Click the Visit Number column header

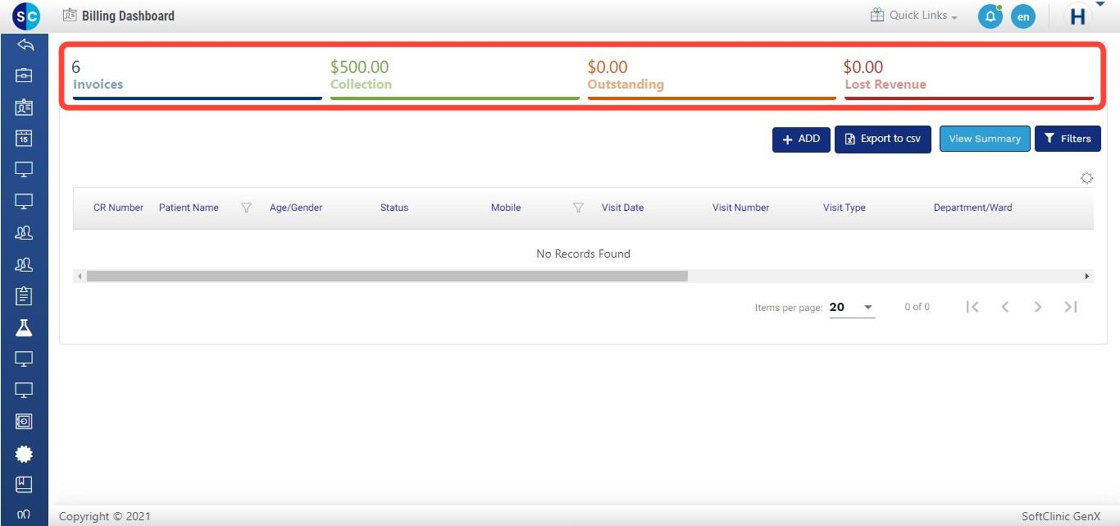point(741,208)
